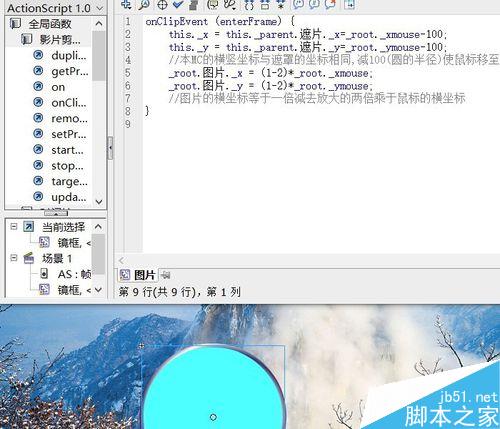This screenshot has width=500, height=429.
Task: Click the closing brace on line 8
Action: tap(147, 111)
